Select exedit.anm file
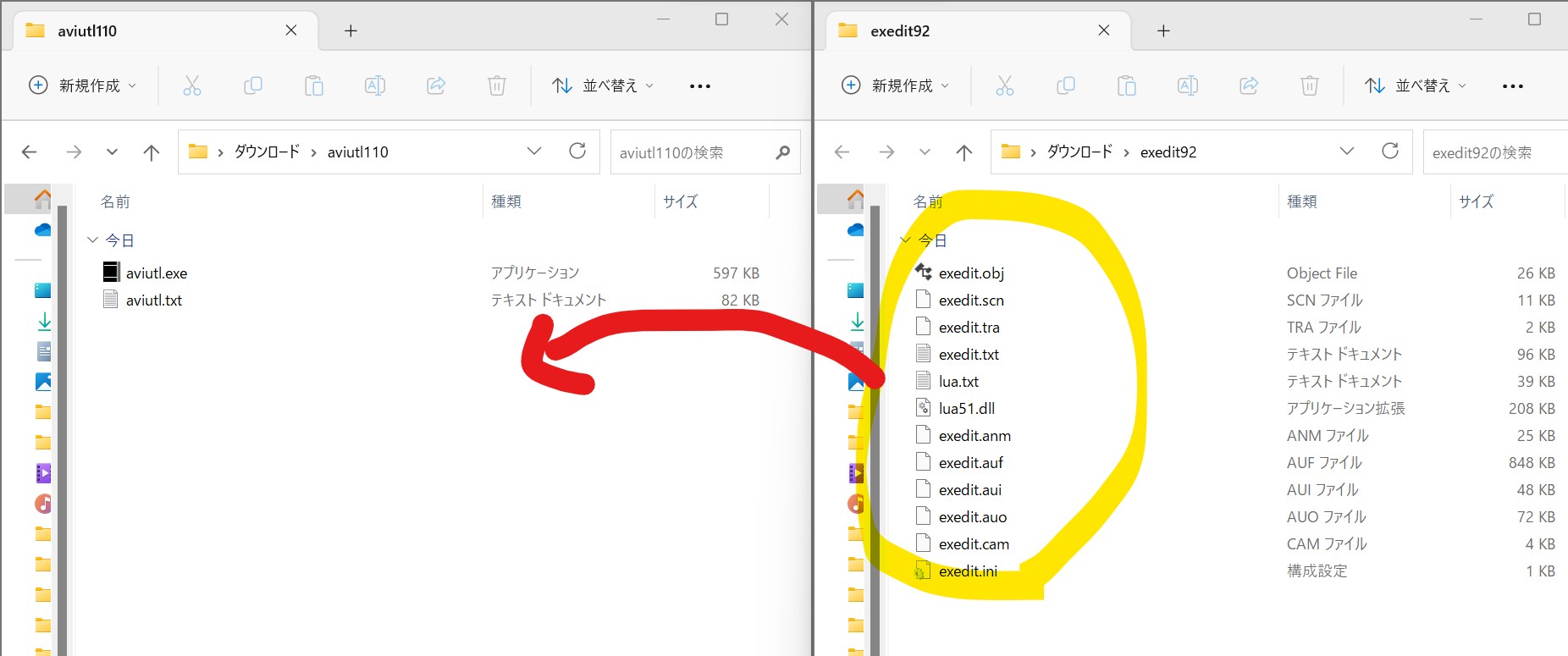 [x=974, y=435]
